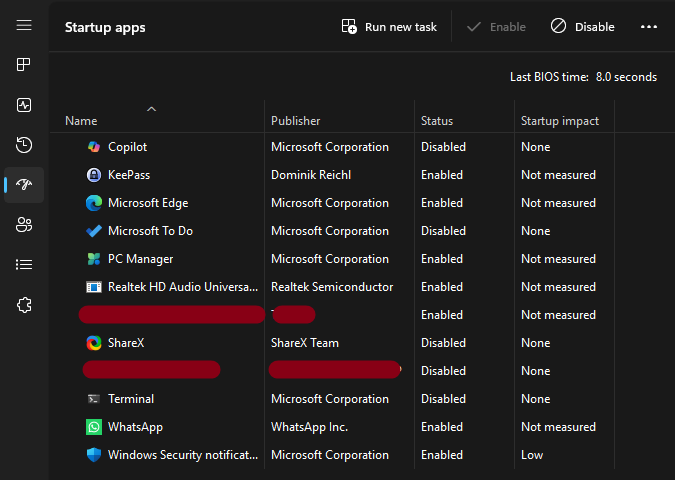Select the Startup apps sidebar icon

pyautogui.click(x=24, y=185)
